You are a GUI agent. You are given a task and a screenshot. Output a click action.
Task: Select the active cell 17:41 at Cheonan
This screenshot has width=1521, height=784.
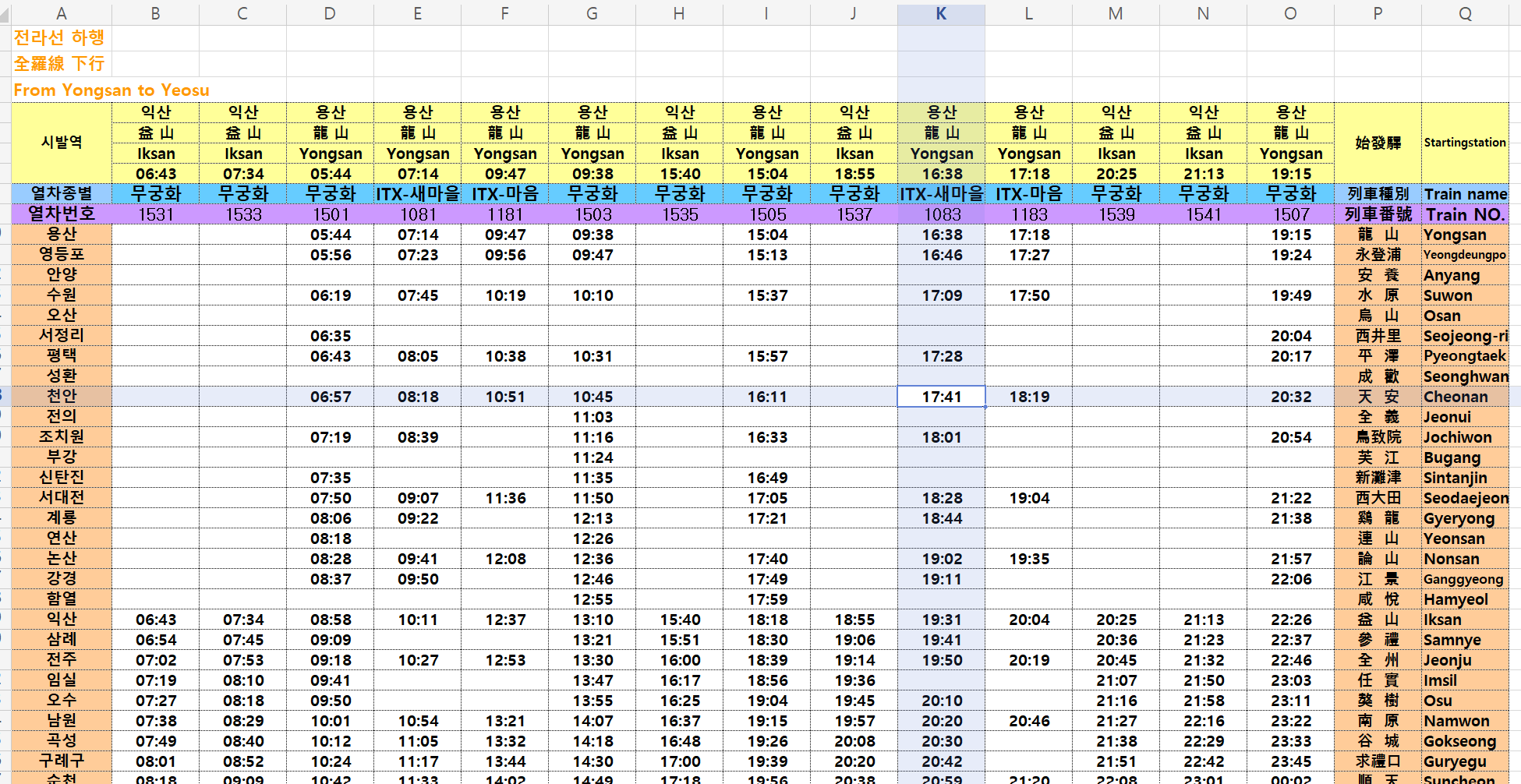(x=942, y=397)
